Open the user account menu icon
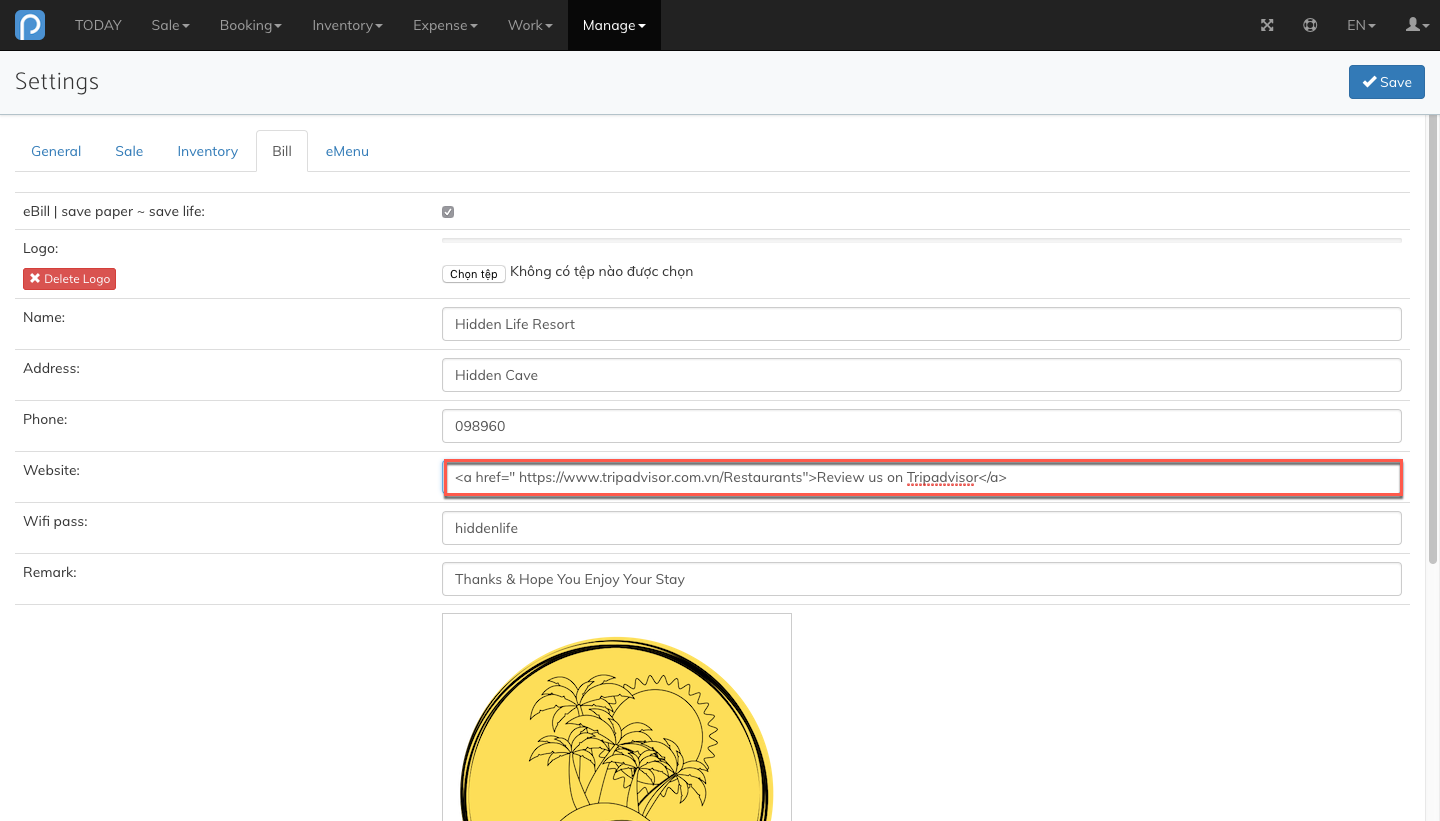Viewport: 1440px width, 821px height. click(x=1417, y=25)
